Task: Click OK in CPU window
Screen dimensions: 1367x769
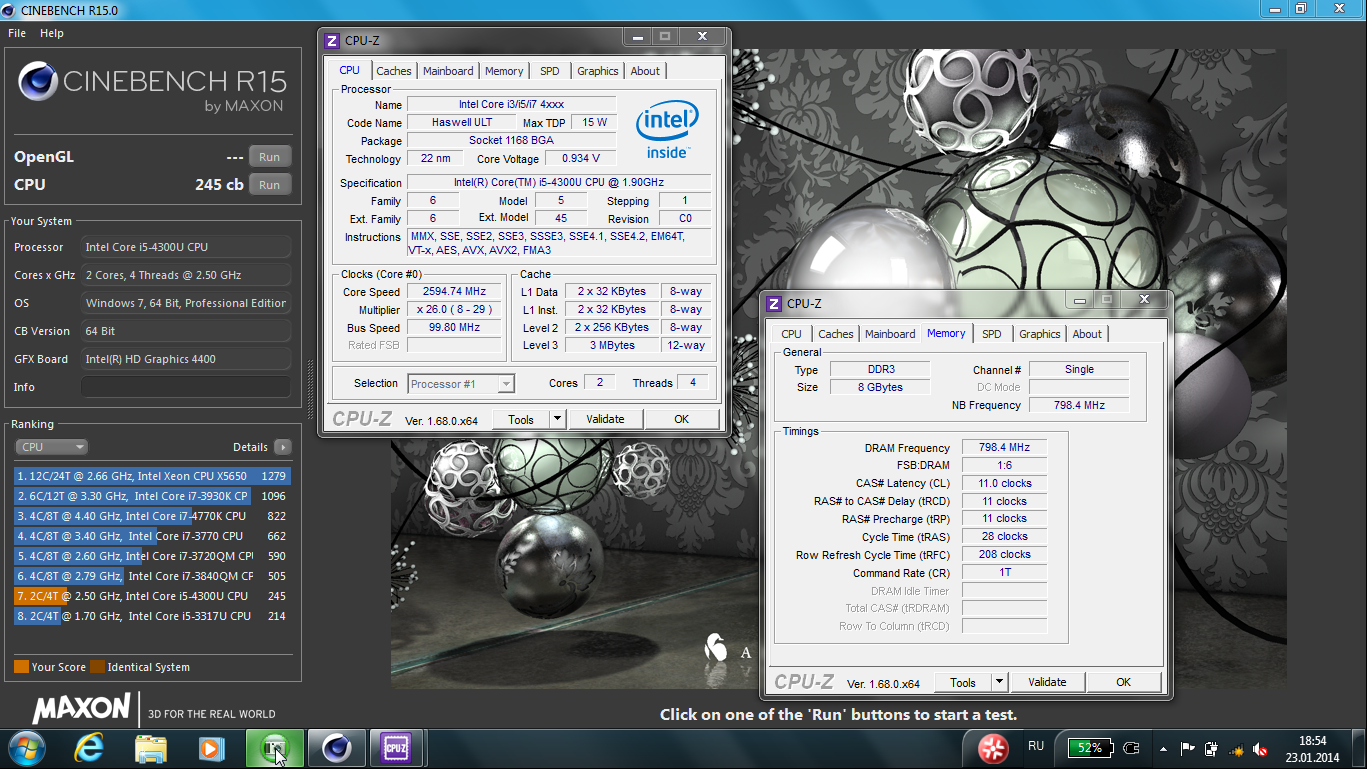Action: point(681,419)
